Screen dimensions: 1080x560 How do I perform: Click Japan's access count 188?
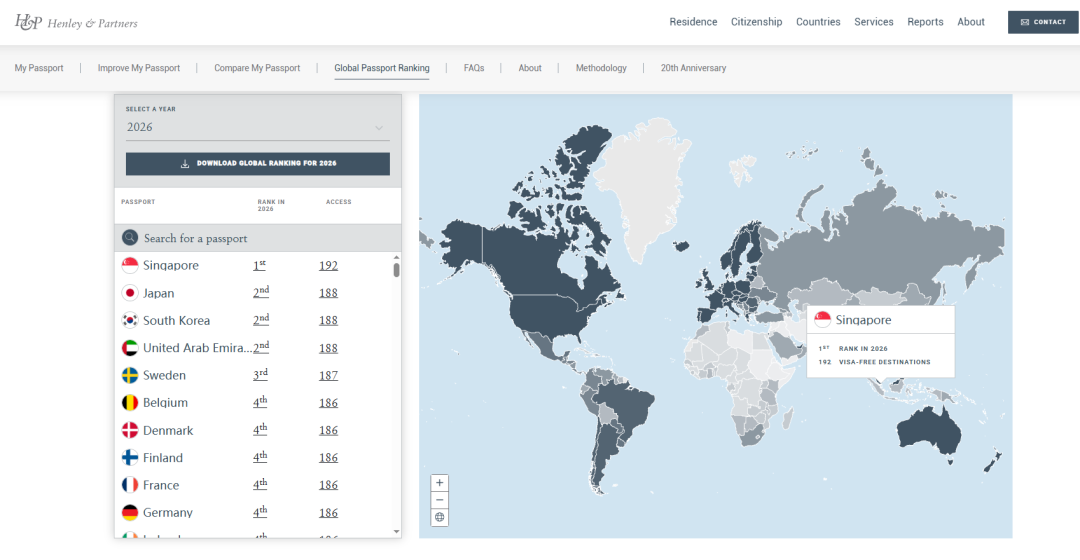coord(328,293)
